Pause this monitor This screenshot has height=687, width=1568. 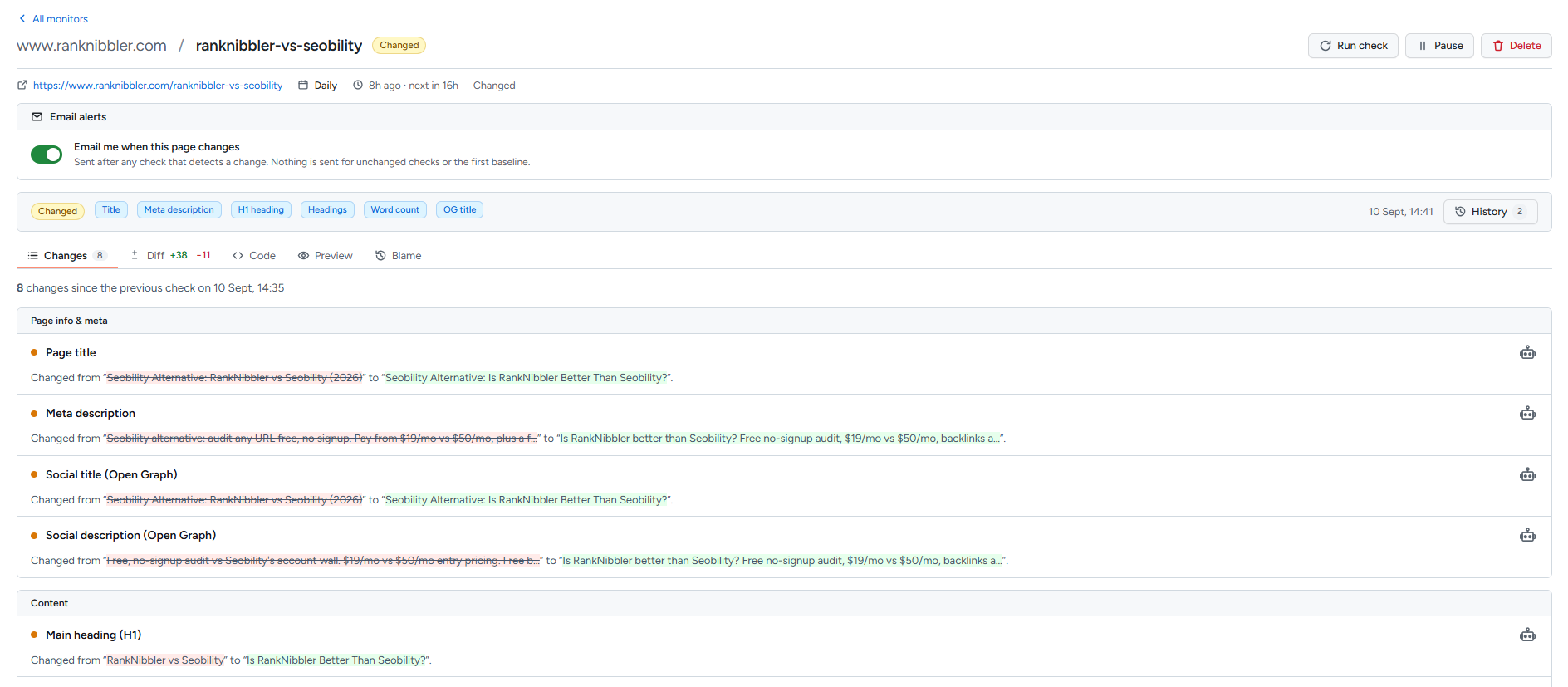pos(1439,46)
